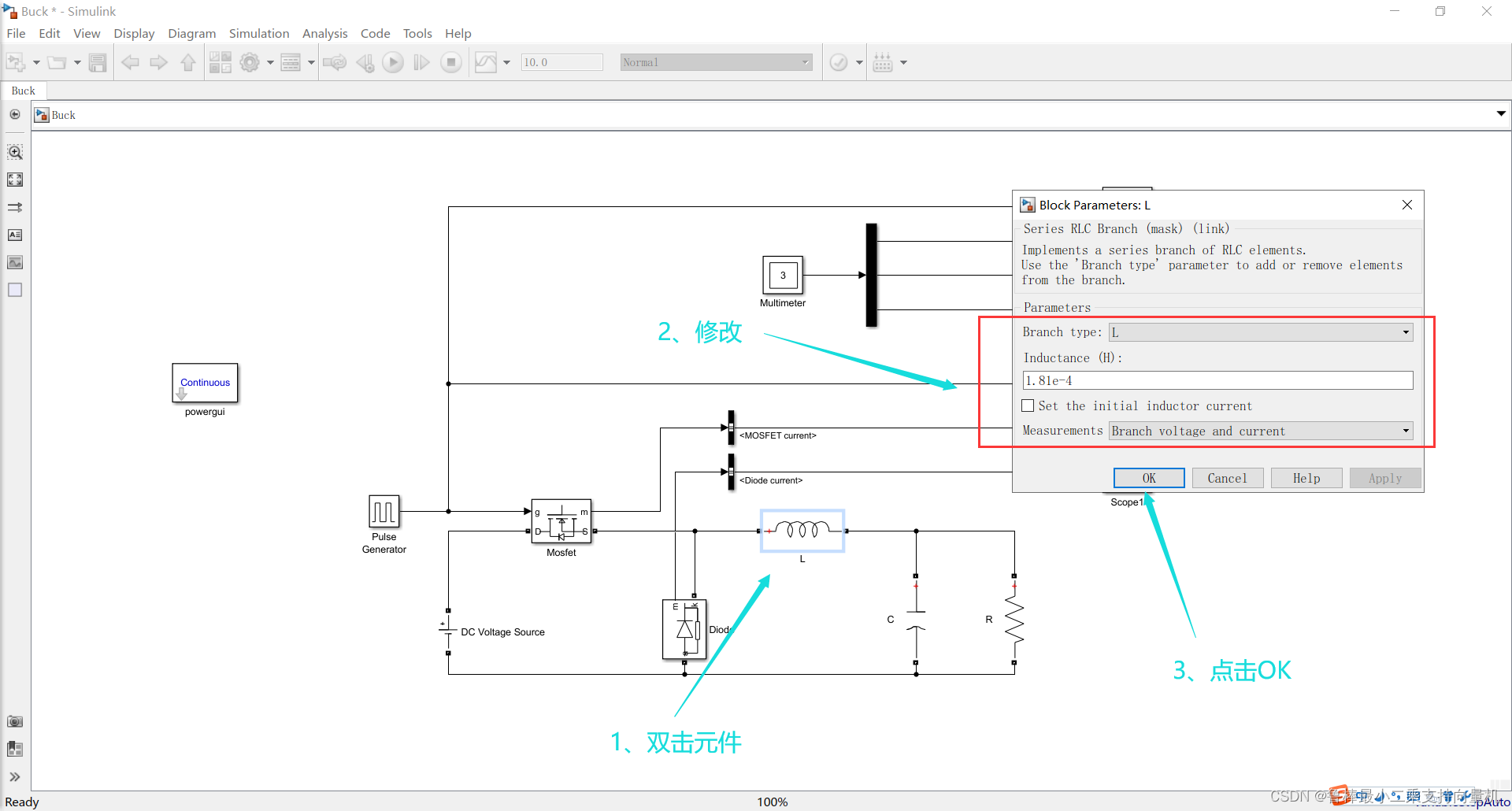Click the Step Forward simulation button
1512x811 pixels.
coord(422,62)
